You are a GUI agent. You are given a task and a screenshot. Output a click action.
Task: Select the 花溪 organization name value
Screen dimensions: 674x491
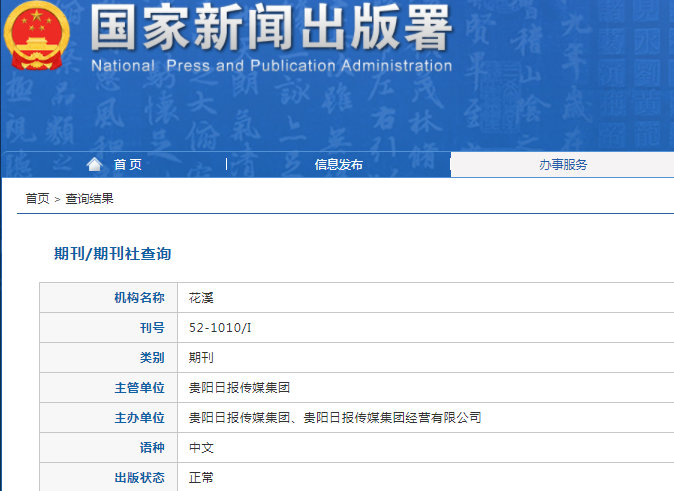click(201, 298)
